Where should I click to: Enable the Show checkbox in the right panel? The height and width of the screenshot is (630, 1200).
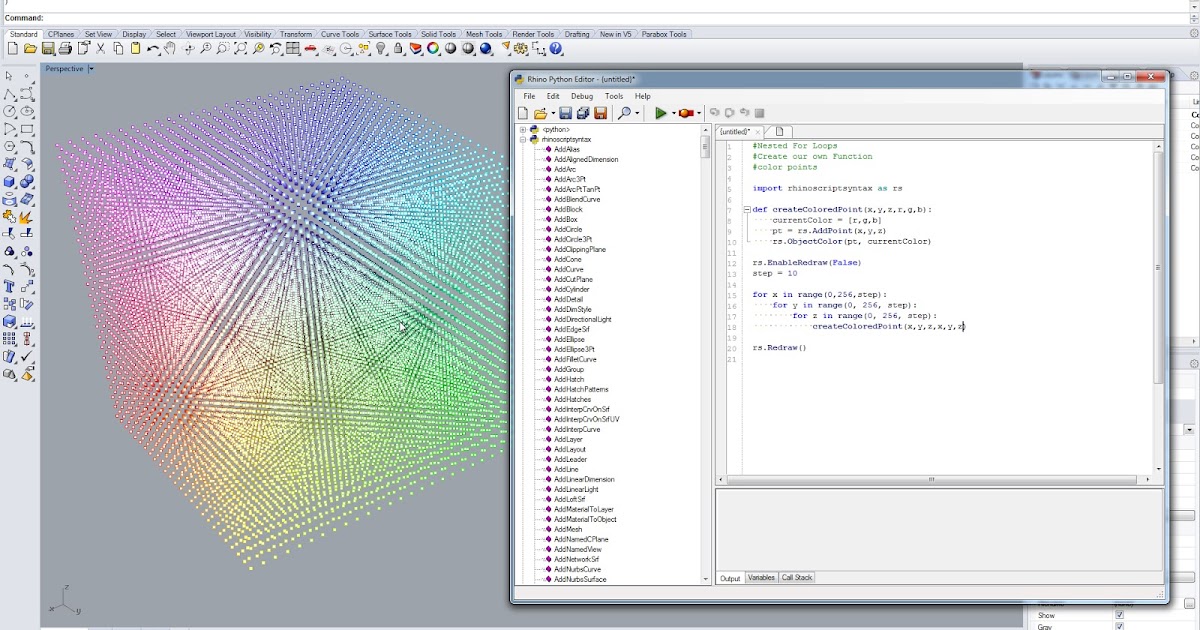pyautogui.click(x=1121, y=614)
